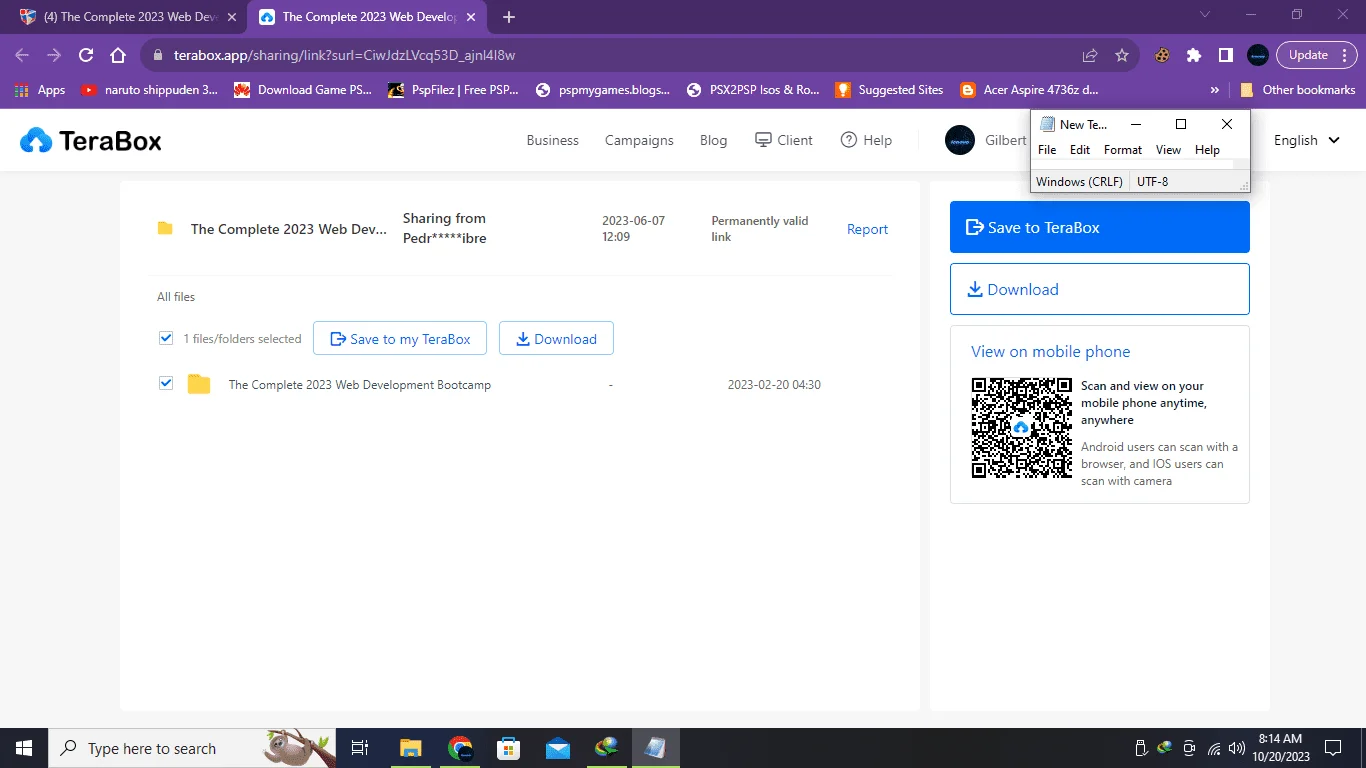Click the Chrome Update menu button

(x=1316, y=55)
